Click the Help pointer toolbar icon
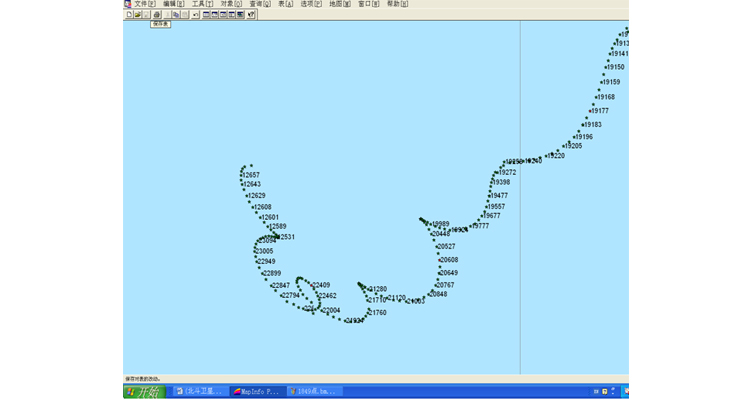This screenshot has height=400, width=740. [252, 15]
